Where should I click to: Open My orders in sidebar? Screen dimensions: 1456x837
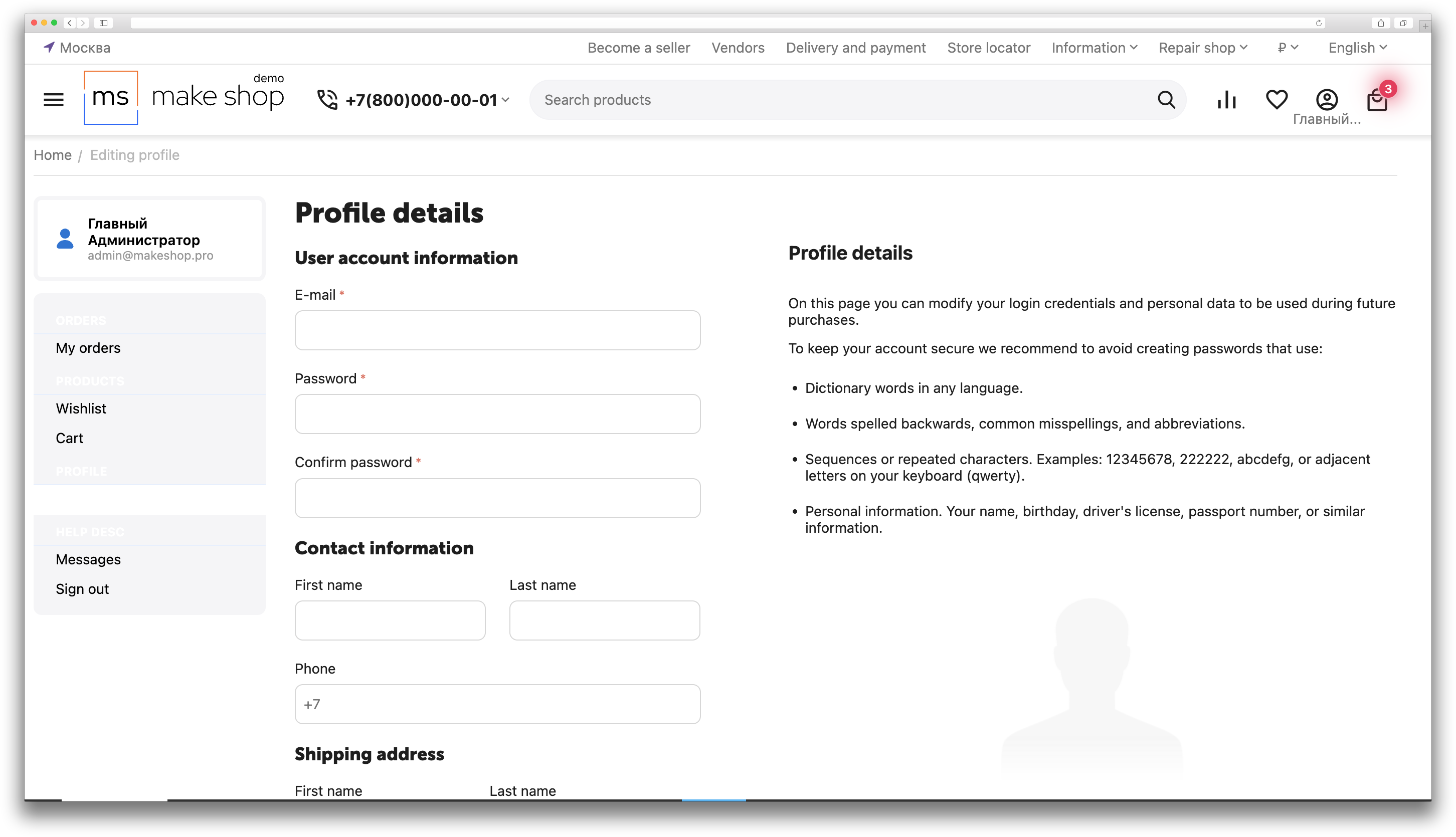88,348
